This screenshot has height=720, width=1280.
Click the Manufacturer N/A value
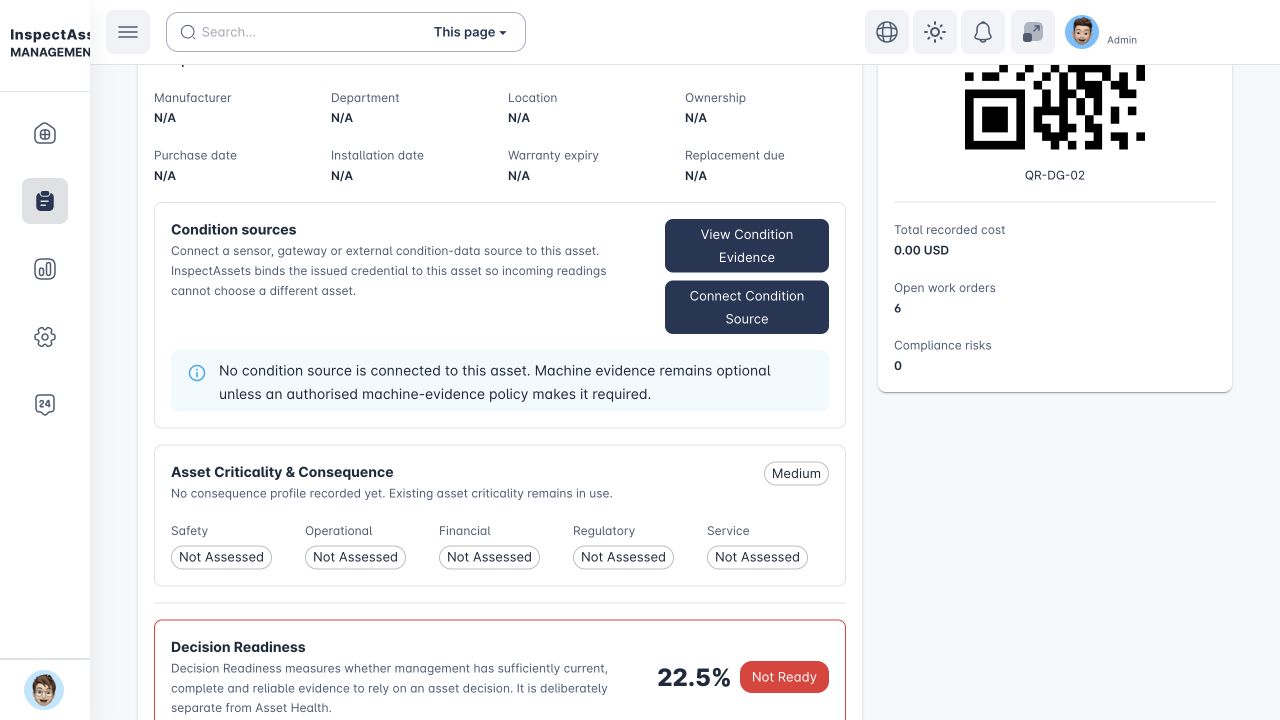click(165, 118)
